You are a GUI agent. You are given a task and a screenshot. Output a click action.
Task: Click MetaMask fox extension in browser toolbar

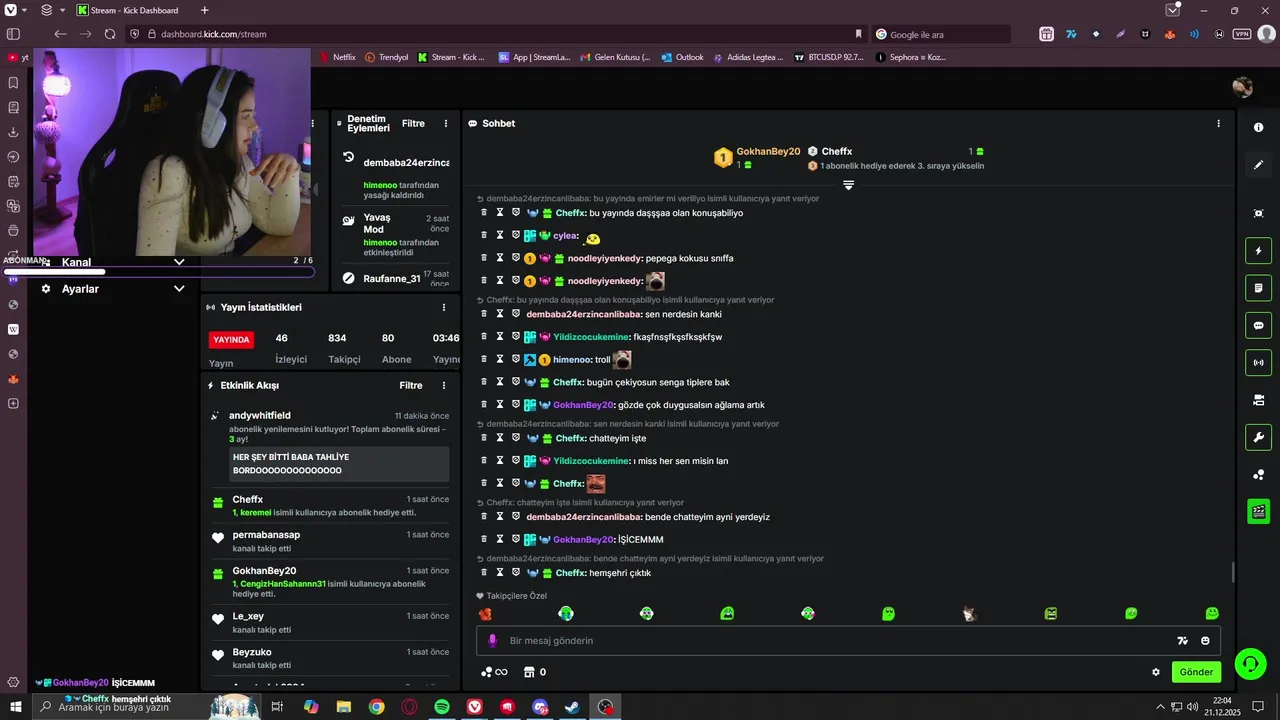click(x=1170, y=34)
